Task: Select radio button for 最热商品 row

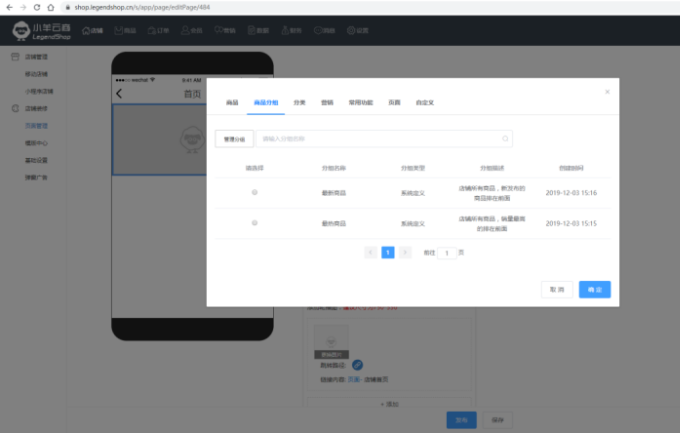Action: pos(254,223)
